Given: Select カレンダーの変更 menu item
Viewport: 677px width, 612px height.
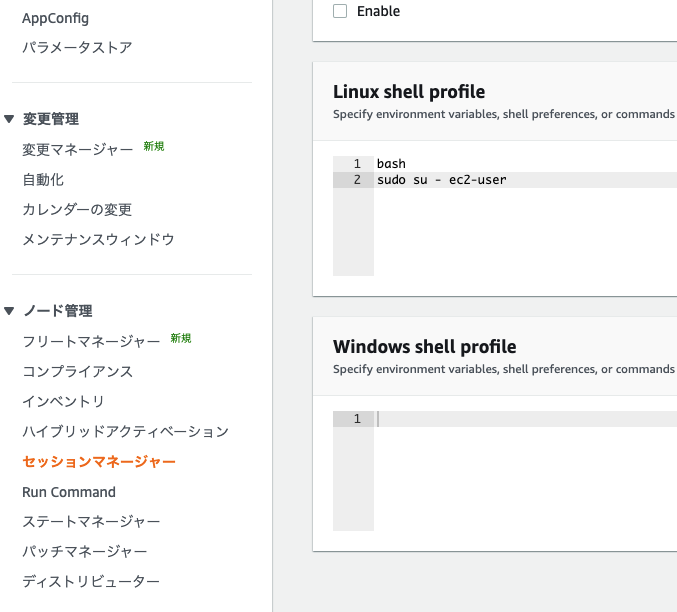Looking at the screenshot, I should 77,209.
